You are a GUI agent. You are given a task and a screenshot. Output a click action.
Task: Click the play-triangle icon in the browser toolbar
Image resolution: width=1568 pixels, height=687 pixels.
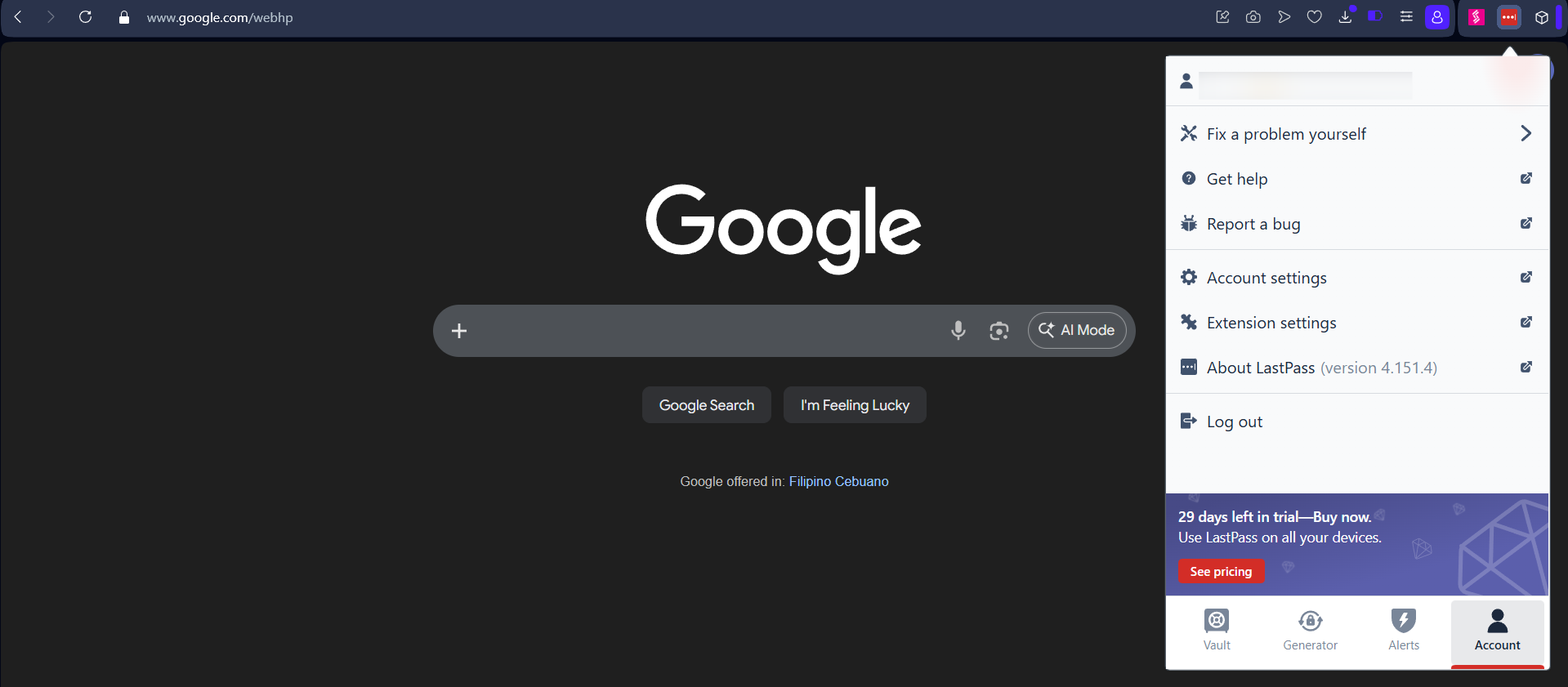[x=1284, y=17]
